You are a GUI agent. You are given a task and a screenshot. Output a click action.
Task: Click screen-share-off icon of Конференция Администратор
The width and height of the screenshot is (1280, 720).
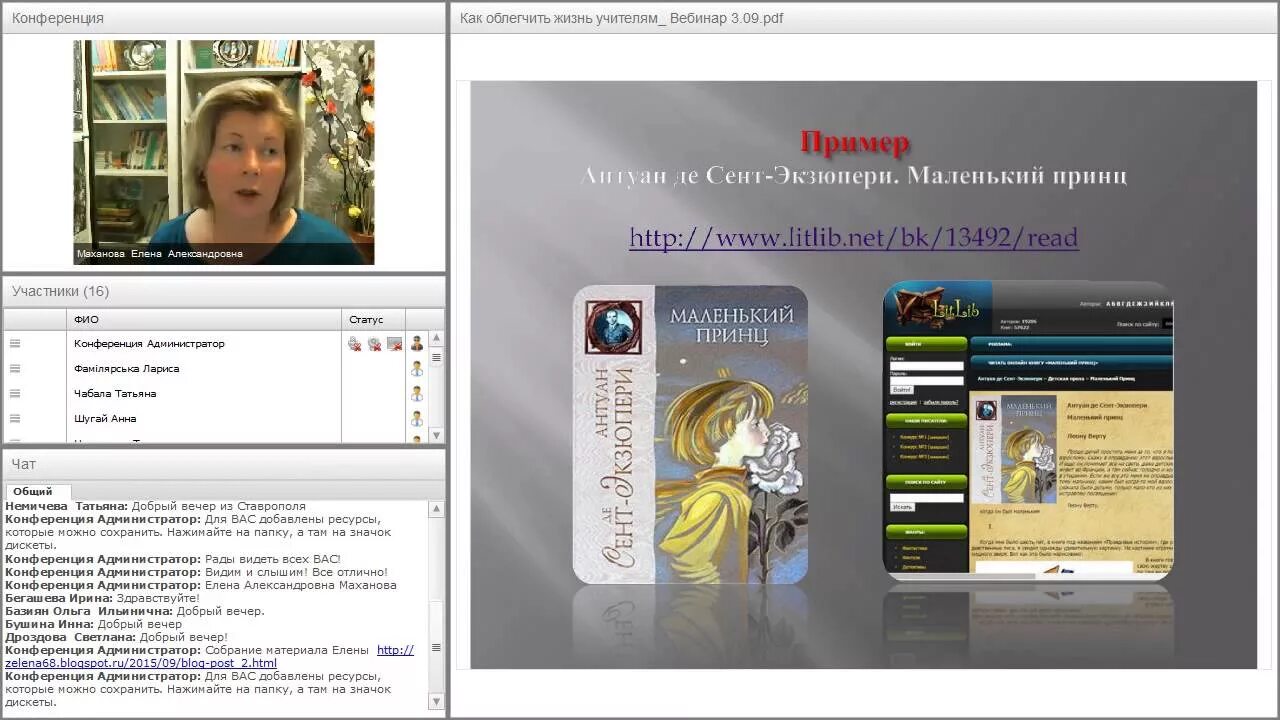click(x=394, y=344)
